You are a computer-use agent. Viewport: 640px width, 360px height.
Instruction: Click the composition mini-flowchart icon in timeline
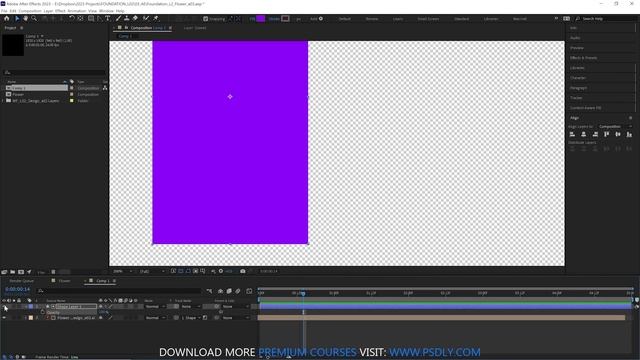[x=209, y=291]
